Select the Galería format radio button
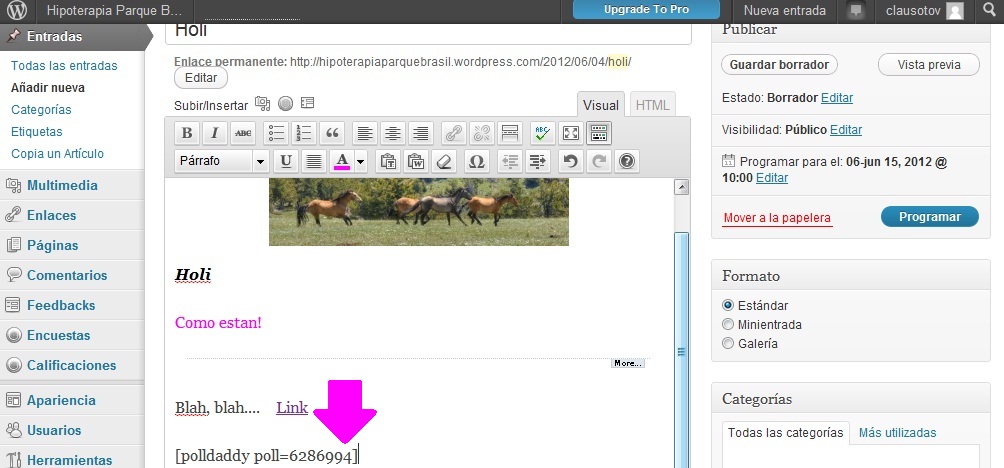 (728, 343)
